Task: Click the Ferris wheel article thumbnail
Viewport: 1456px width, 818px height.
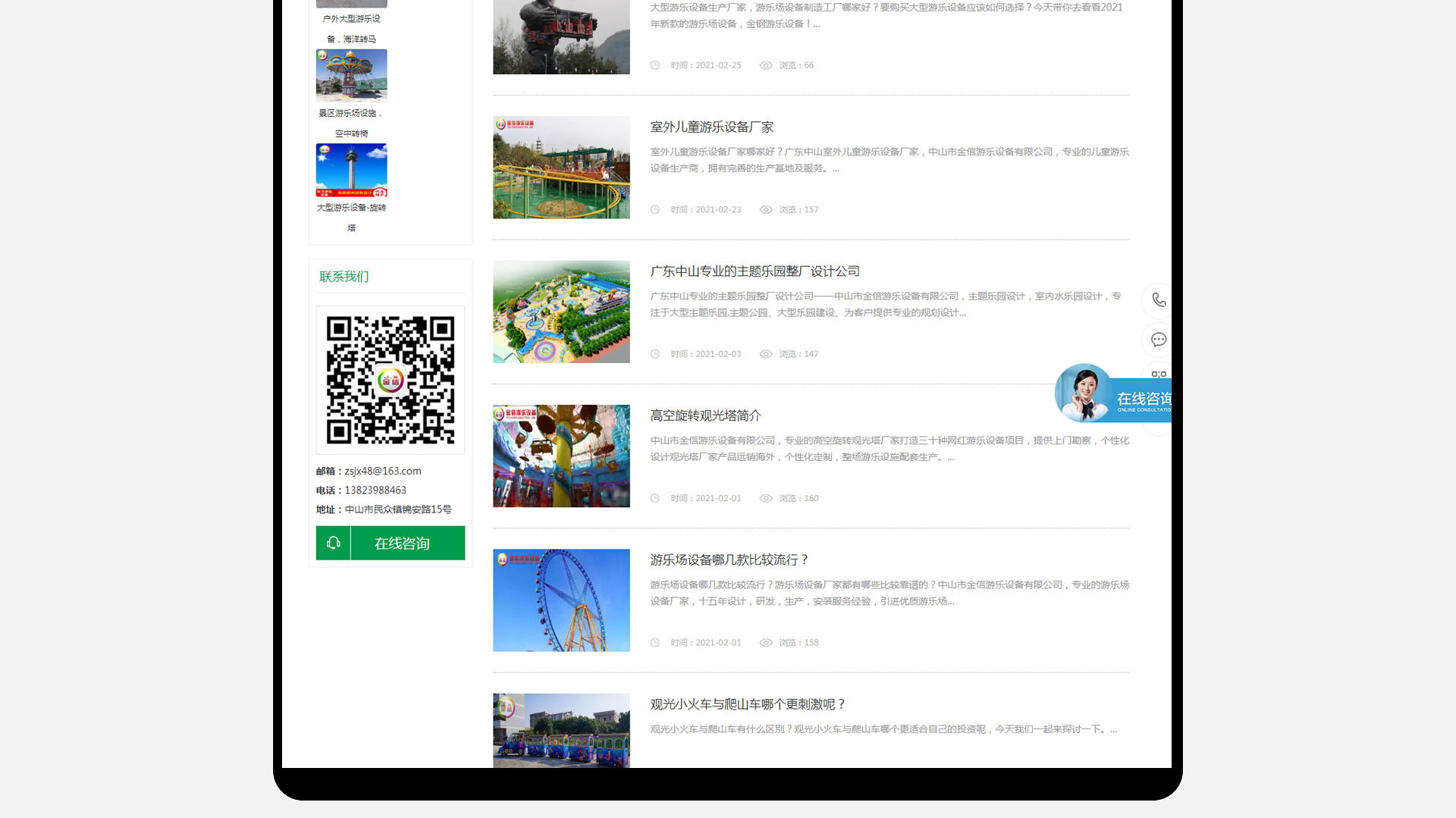Action: click(561, 600)
